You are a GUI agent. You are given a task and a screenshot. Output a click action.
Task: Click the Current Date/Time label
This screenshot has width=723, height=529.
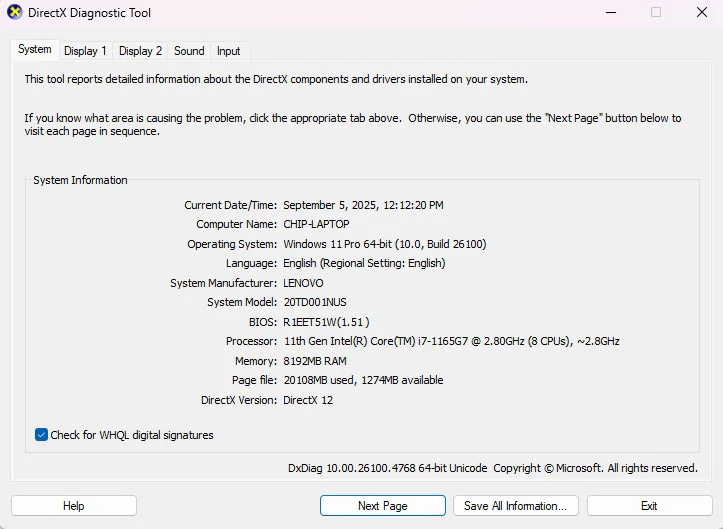231,205
